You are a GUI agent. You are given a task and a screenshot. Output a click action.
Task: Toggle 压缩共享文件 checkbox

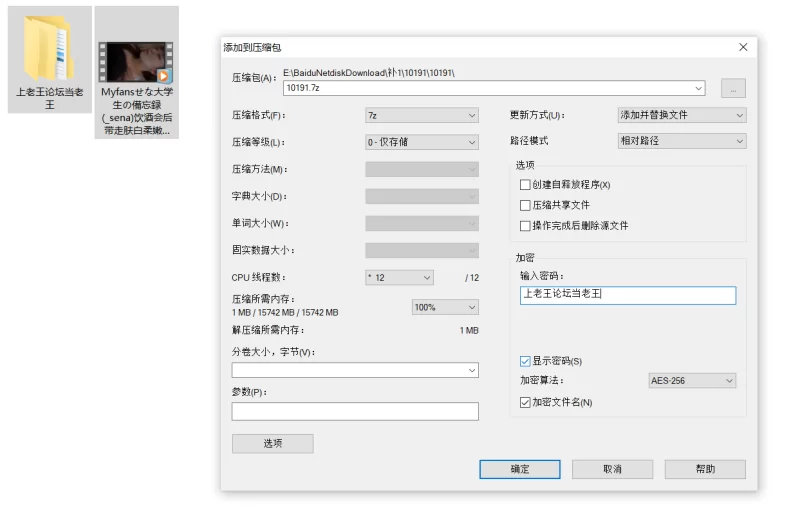pos(525,205)
